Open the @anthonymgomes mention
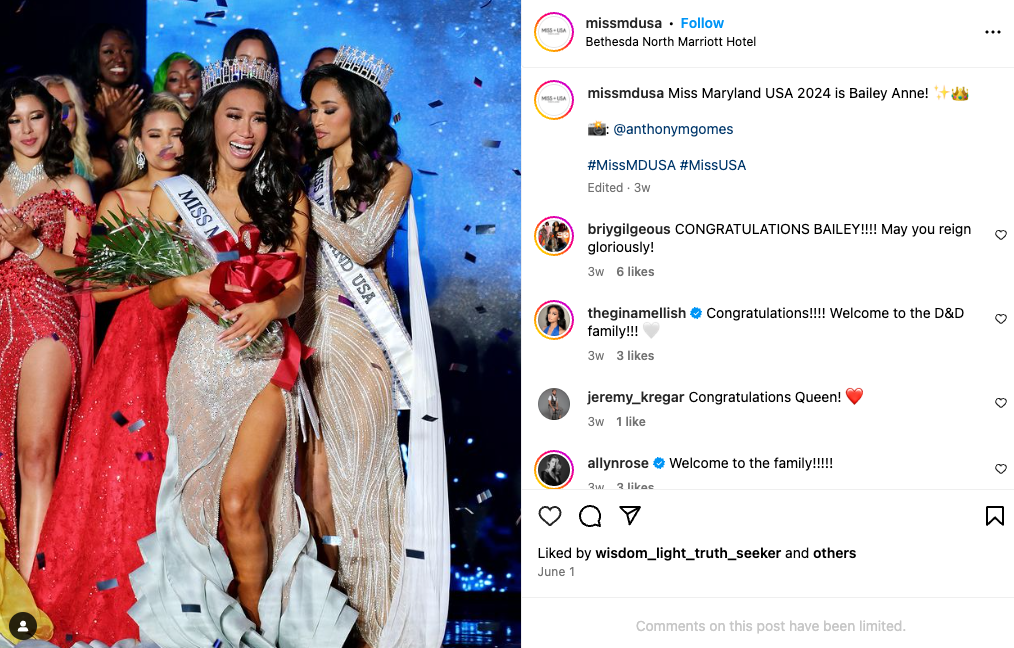 coord(673,129)
